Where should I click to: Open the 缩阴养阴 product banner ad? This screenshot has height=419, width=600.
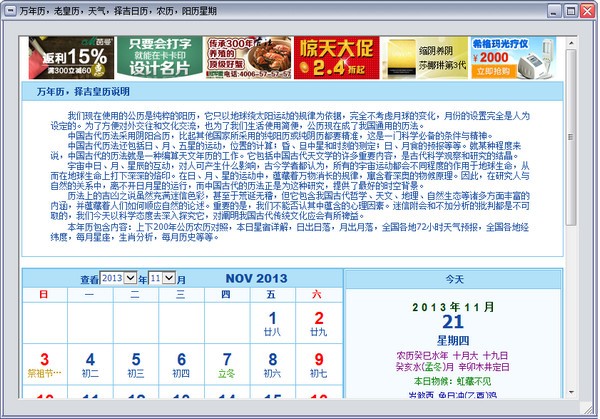coord(425,58)
